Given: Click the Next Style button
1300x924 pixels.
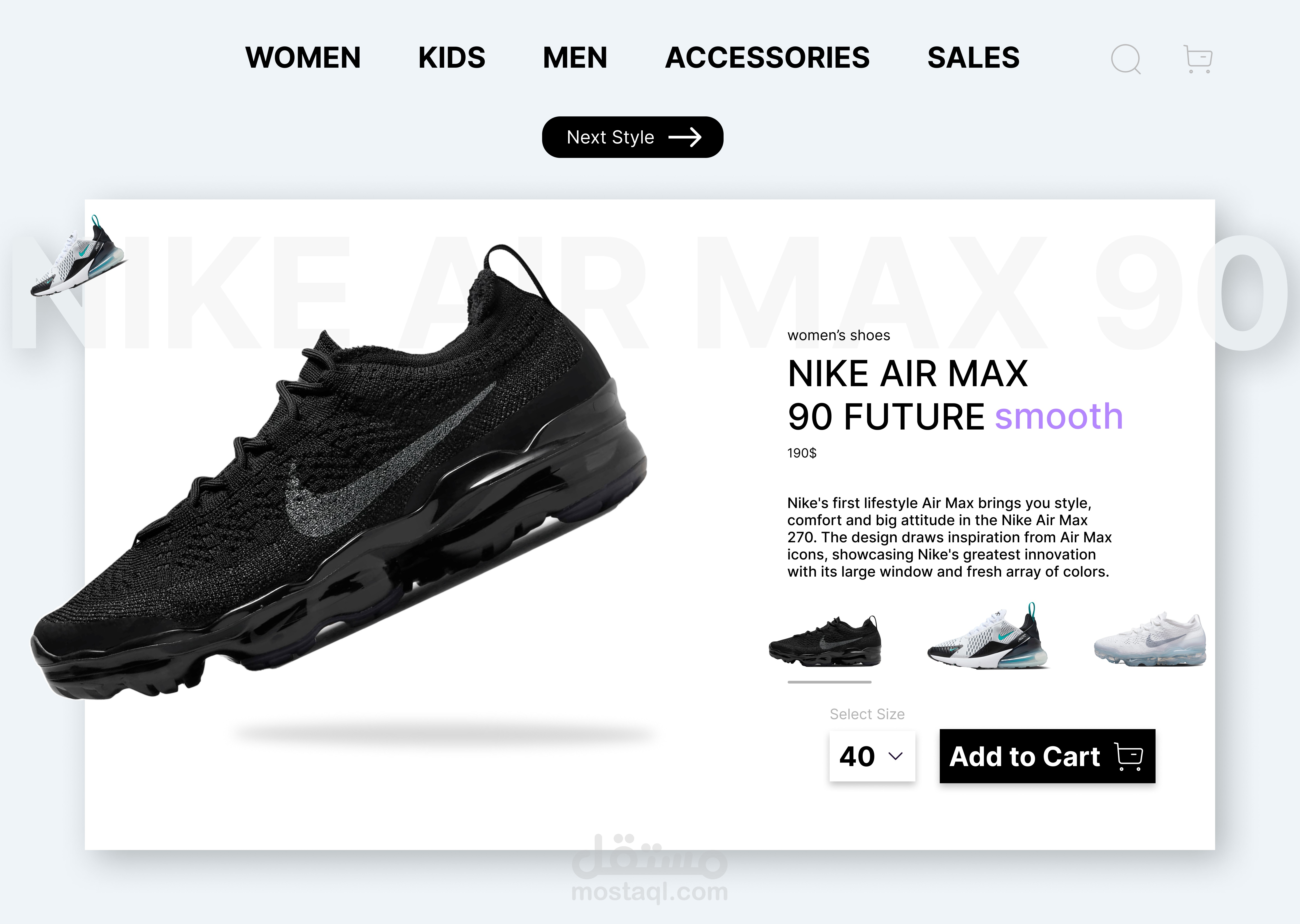Looking at the screenshot, I should pos(632,137).
